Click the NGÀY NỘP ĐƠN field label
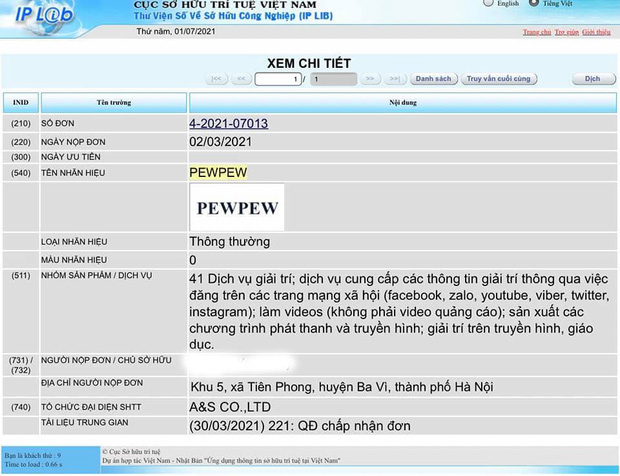This screenshot has width=620, height=476. 73,142
